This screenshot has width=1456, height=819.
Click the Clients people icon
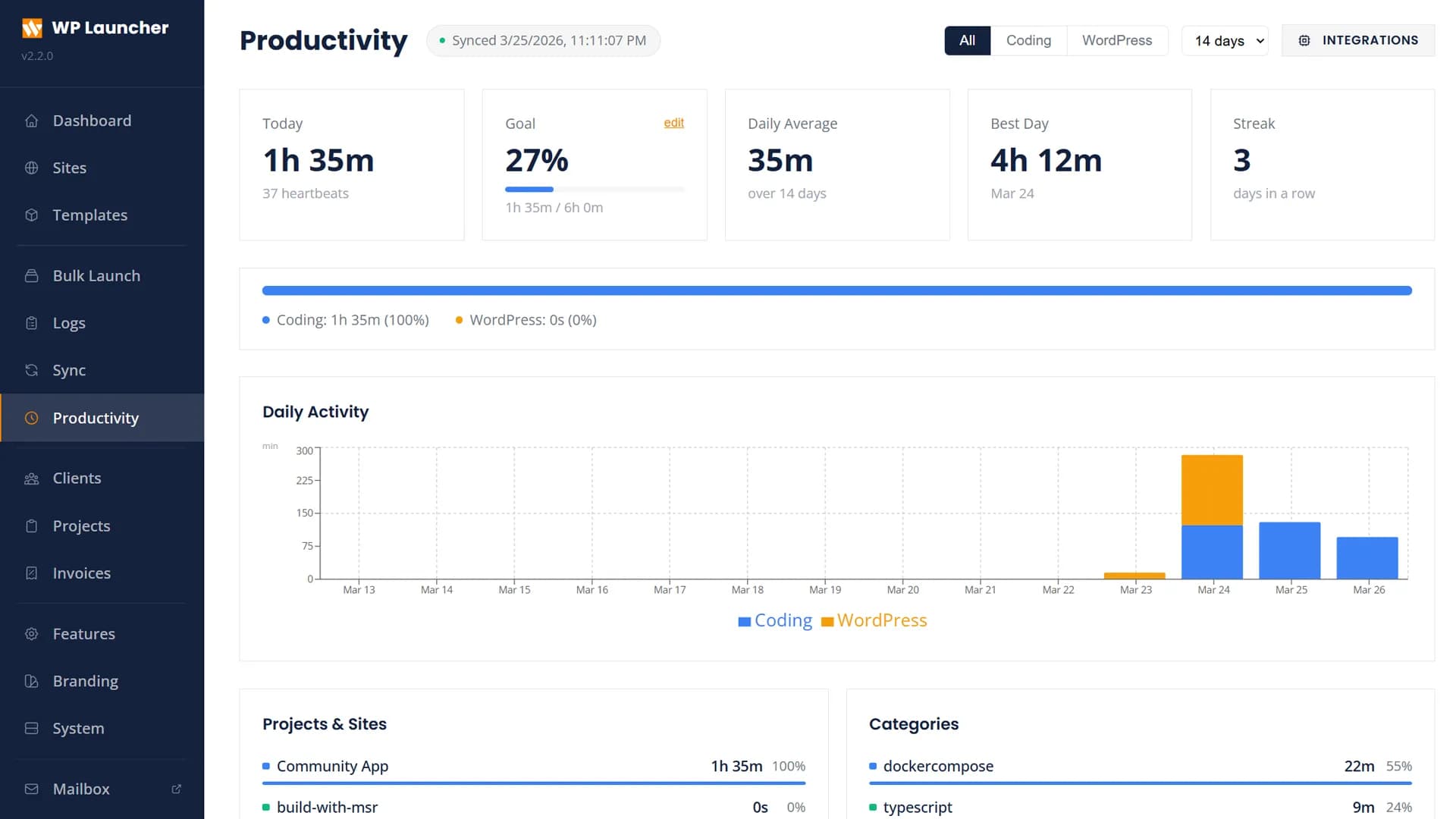coord(31,479)
